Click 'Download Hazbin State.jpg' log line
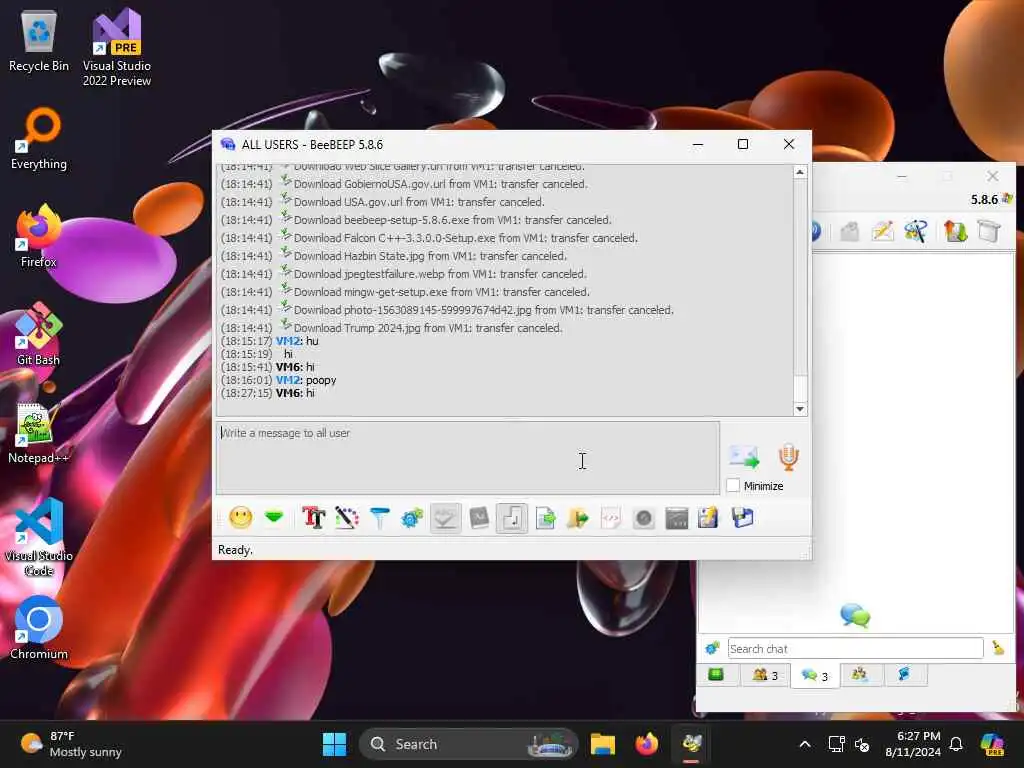 [430, 256]
